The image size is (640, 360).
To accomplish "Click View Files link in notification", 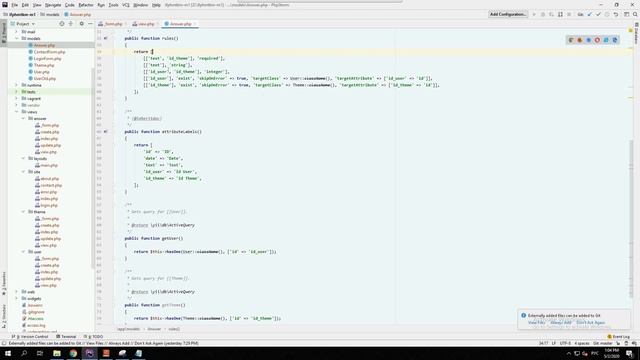I will 536,322.
